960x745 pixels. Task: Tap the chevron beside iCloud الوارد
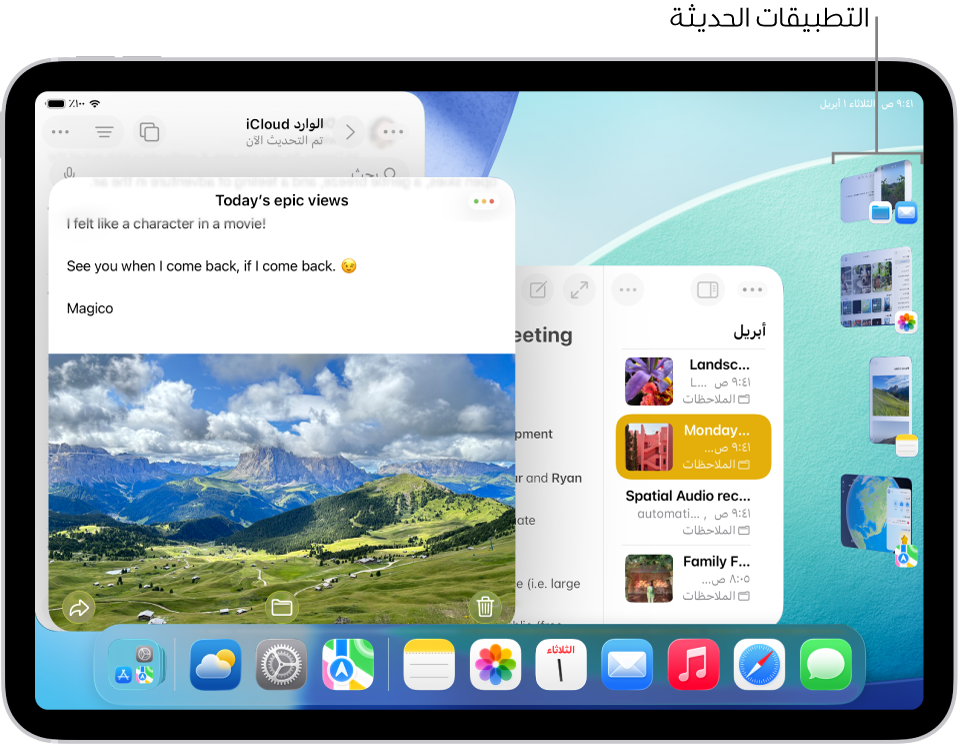coord(349,131)
